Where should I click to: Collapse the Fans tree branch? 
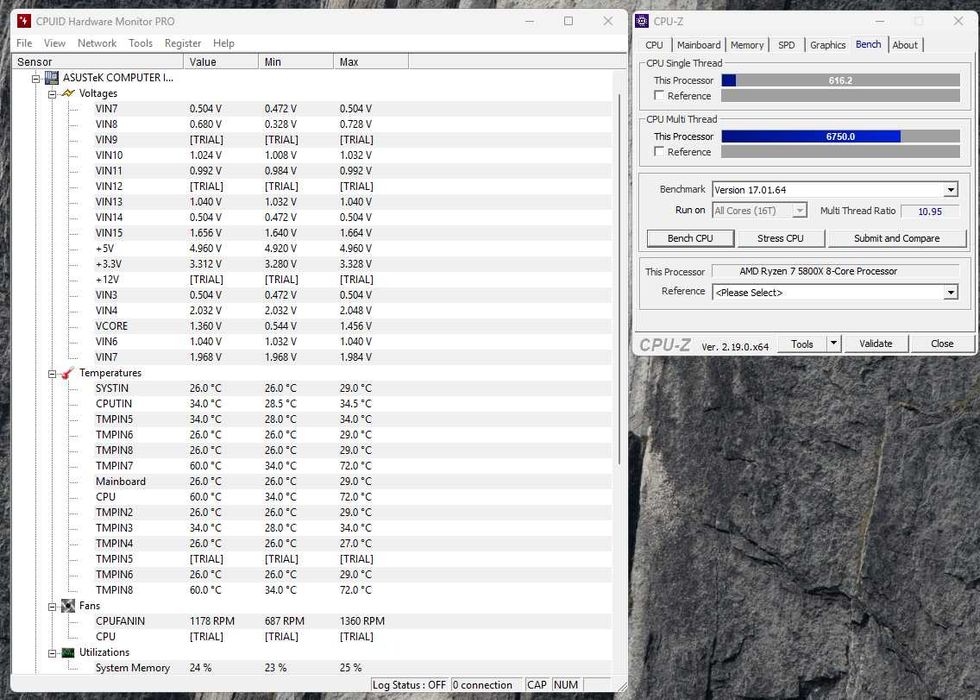point(52,606)
